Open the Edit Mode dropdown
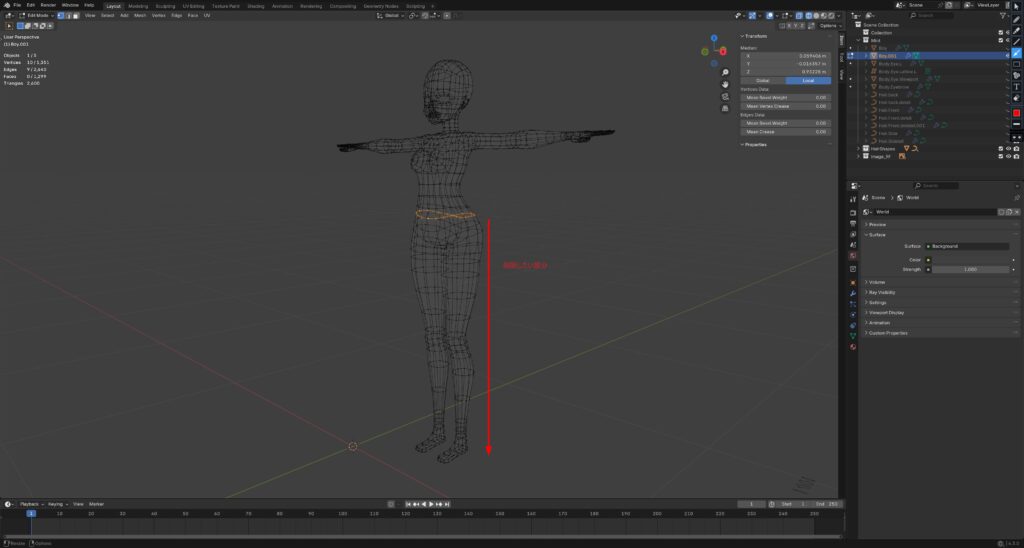1024x548 pixels. point(37,15)
